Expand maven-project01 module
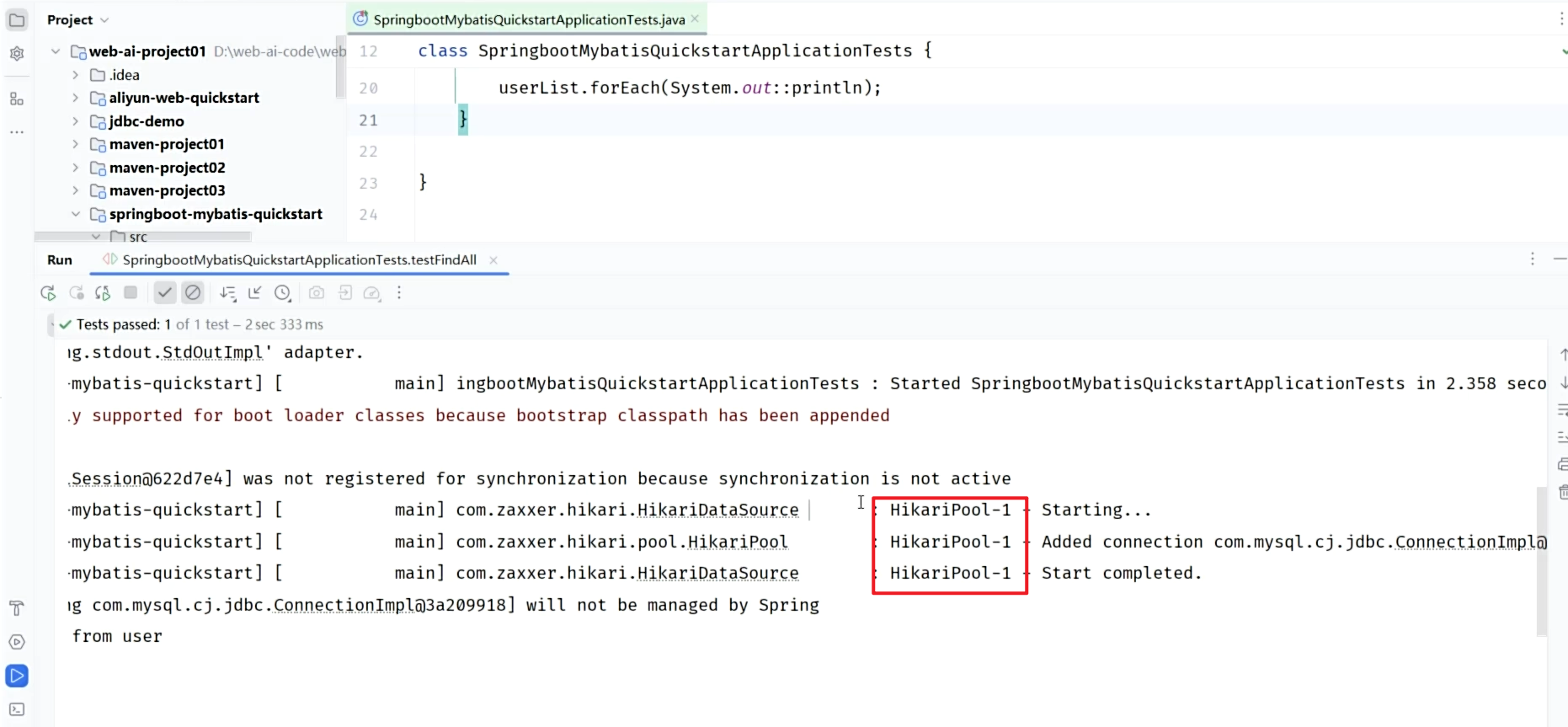1568x727 pixels. coord(75,144)
